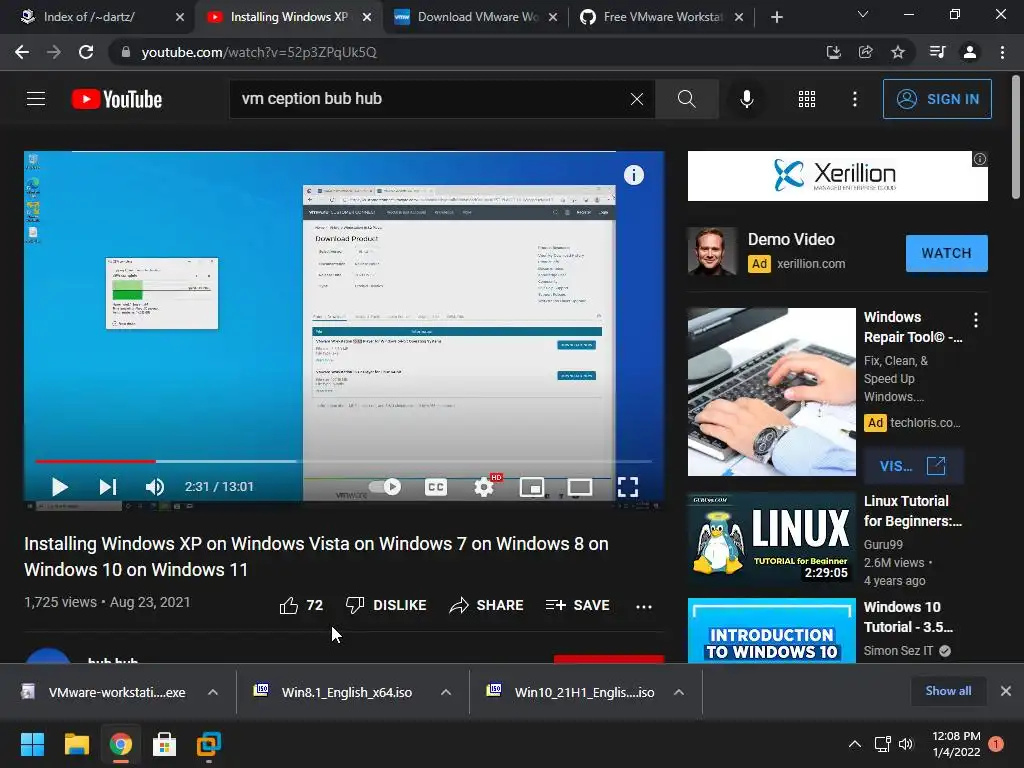Reload the page
Viewport: 1024px width, 768px height.
click(x=86, y=52)
